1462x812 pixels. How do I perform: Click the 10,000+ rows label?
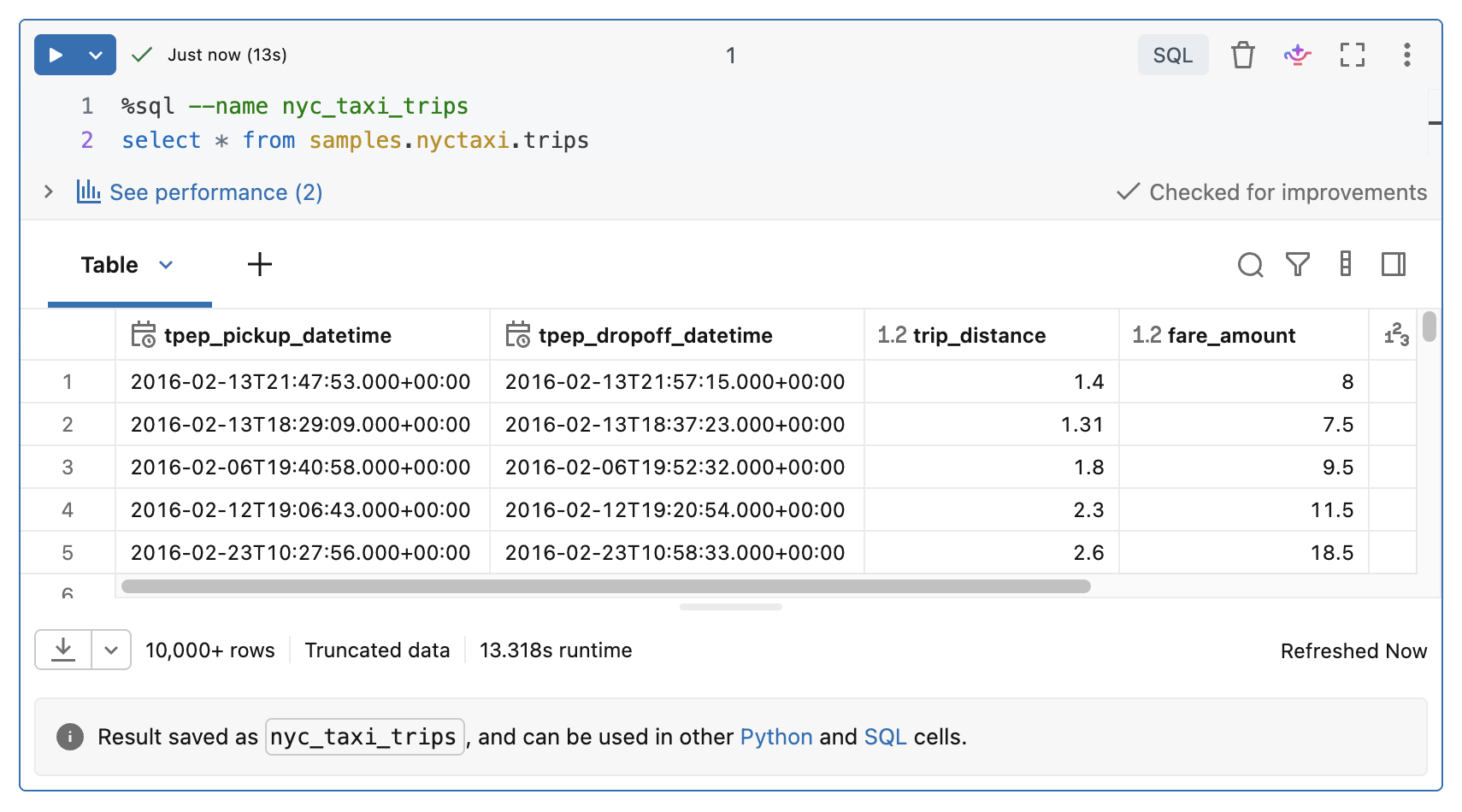click(x=210, y=650)
